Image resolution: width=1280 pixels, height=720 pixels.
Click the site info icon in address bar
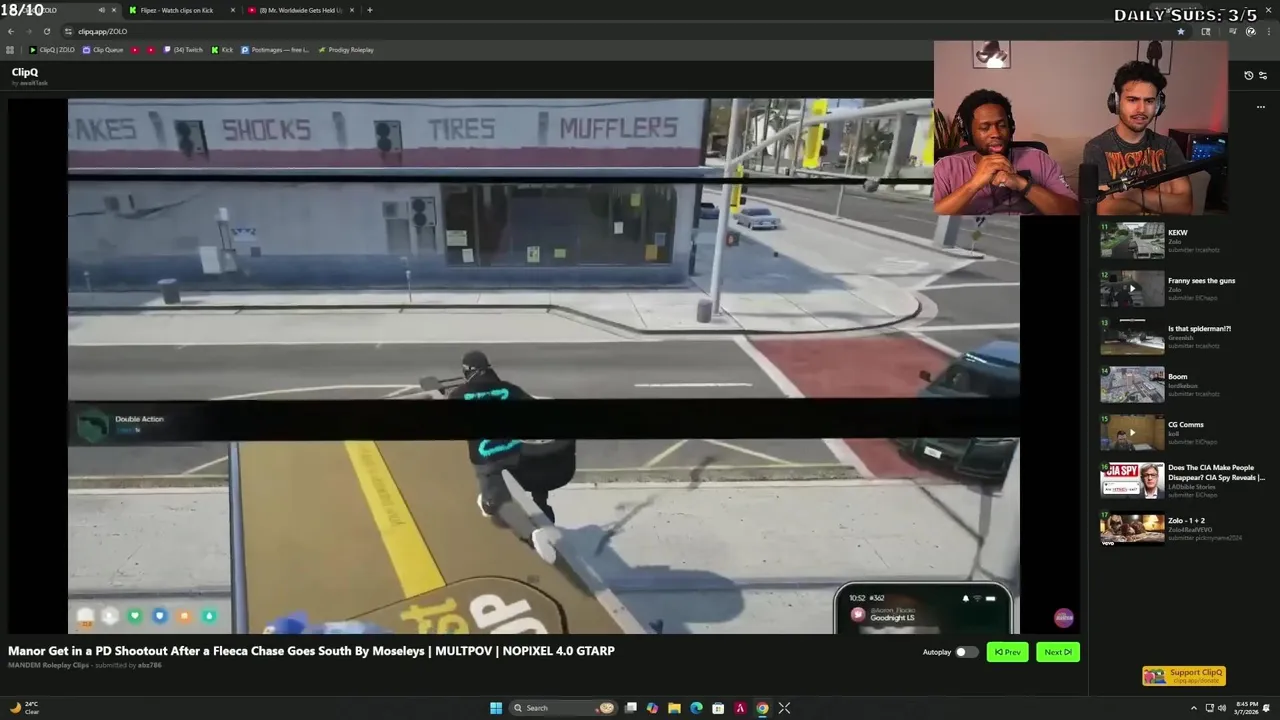[x=69, y=31]
